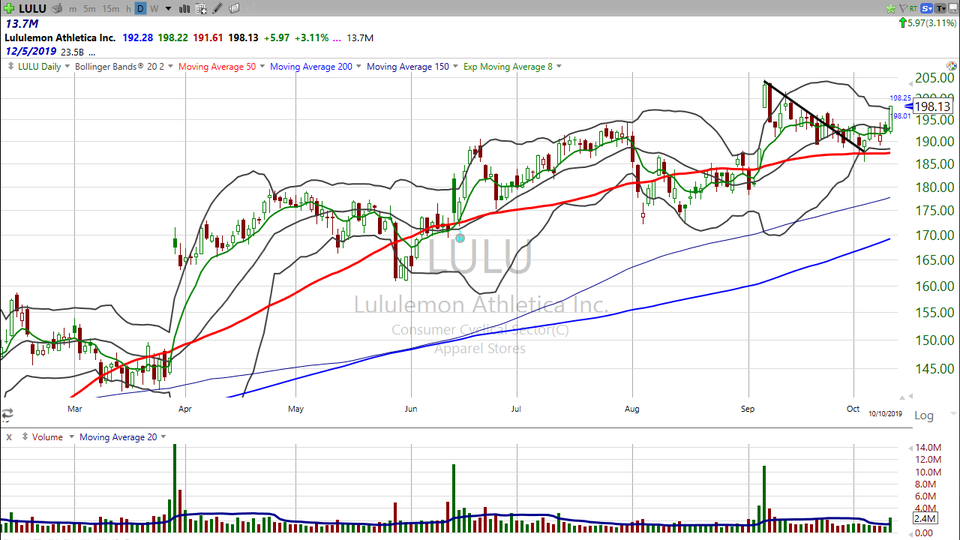Switch to the Weekly timeframe button

tap(154, 8)
